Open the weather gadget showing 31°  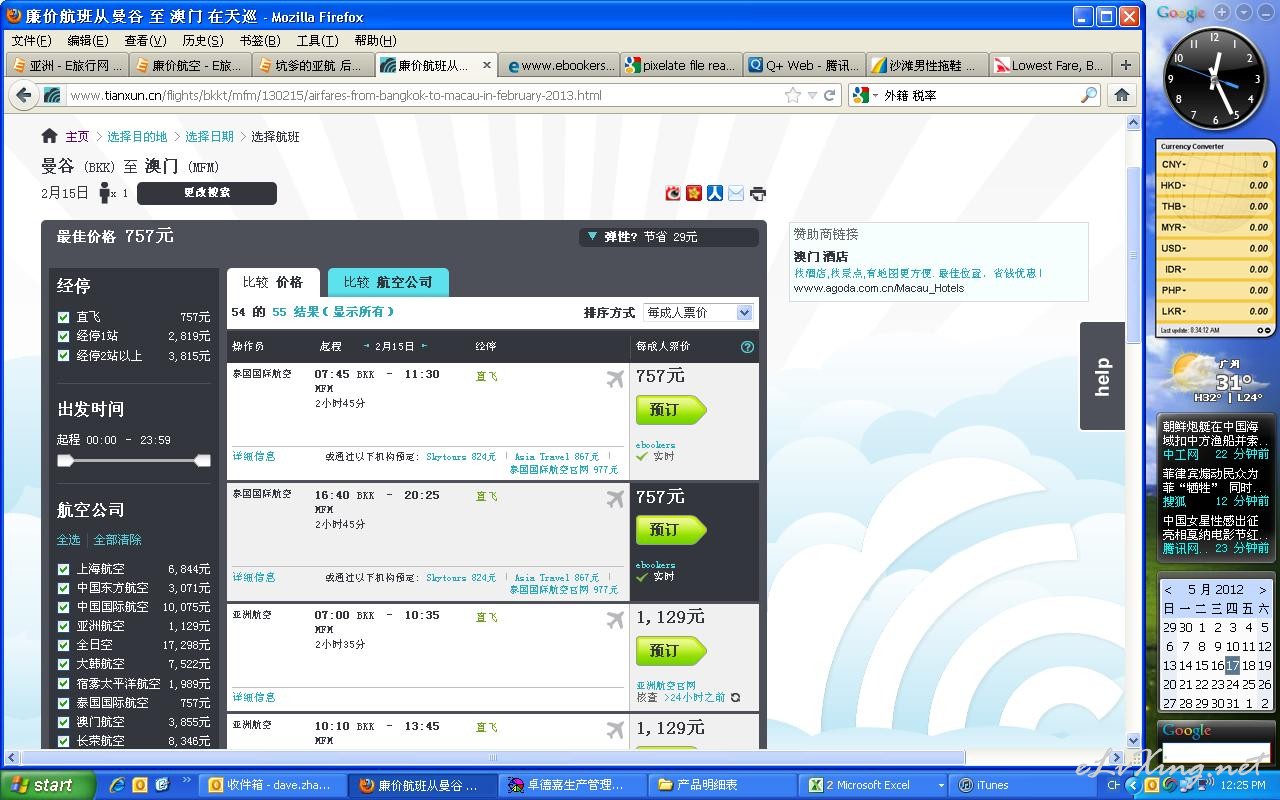1215,377
